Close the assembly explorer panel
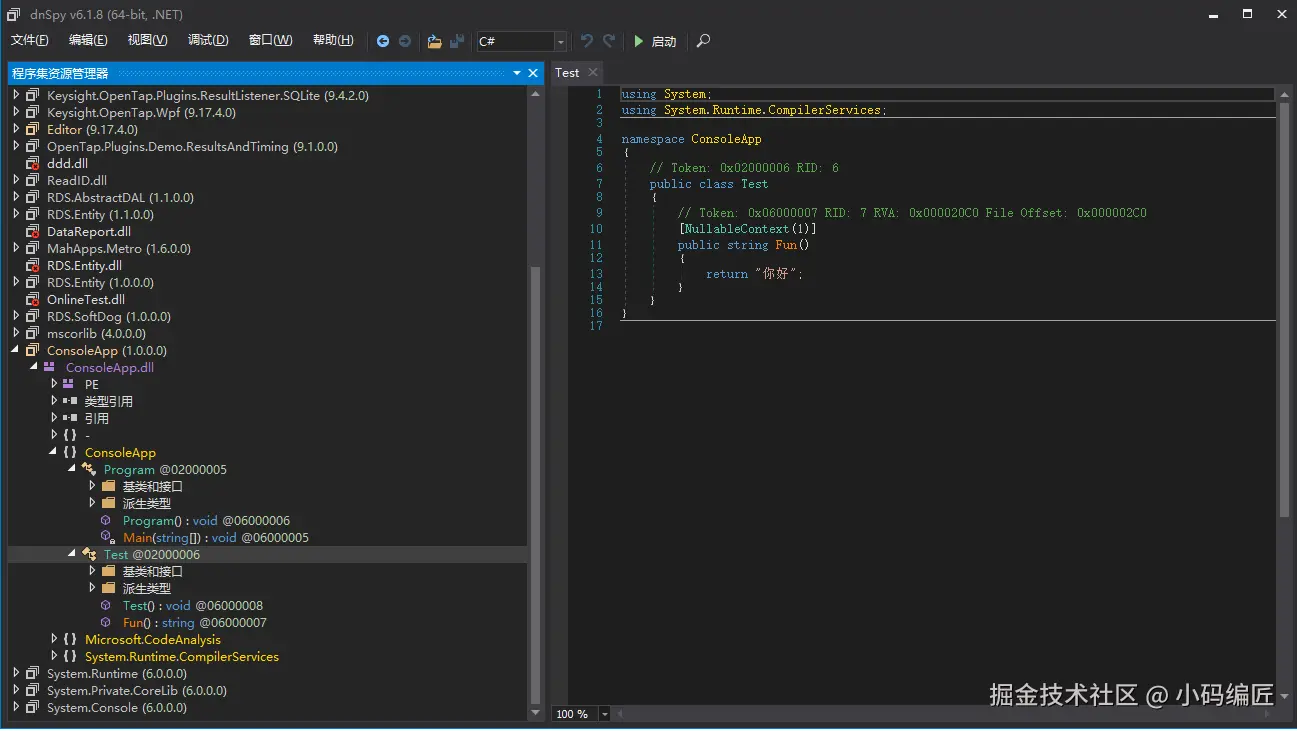 pyautogui.click(x=533, y=73)
